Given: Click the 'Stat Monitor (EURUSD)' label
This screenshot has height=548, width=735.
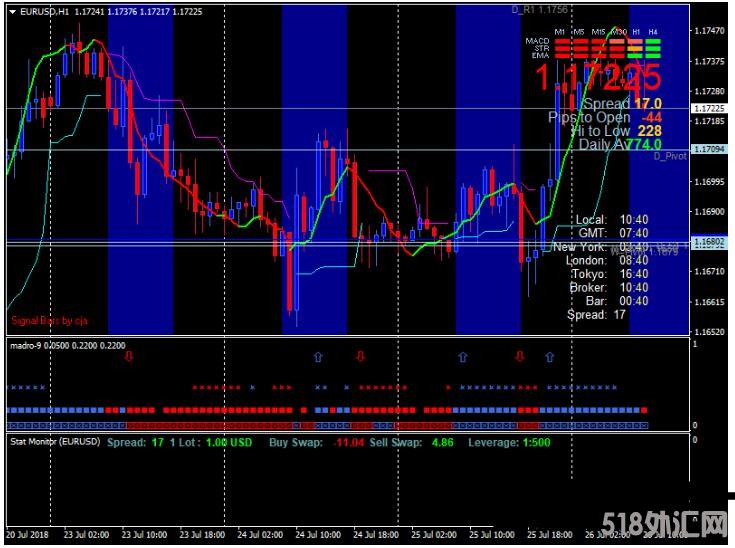Looking at the screenshot, I should pyautogui.click(x=55, y=442).
